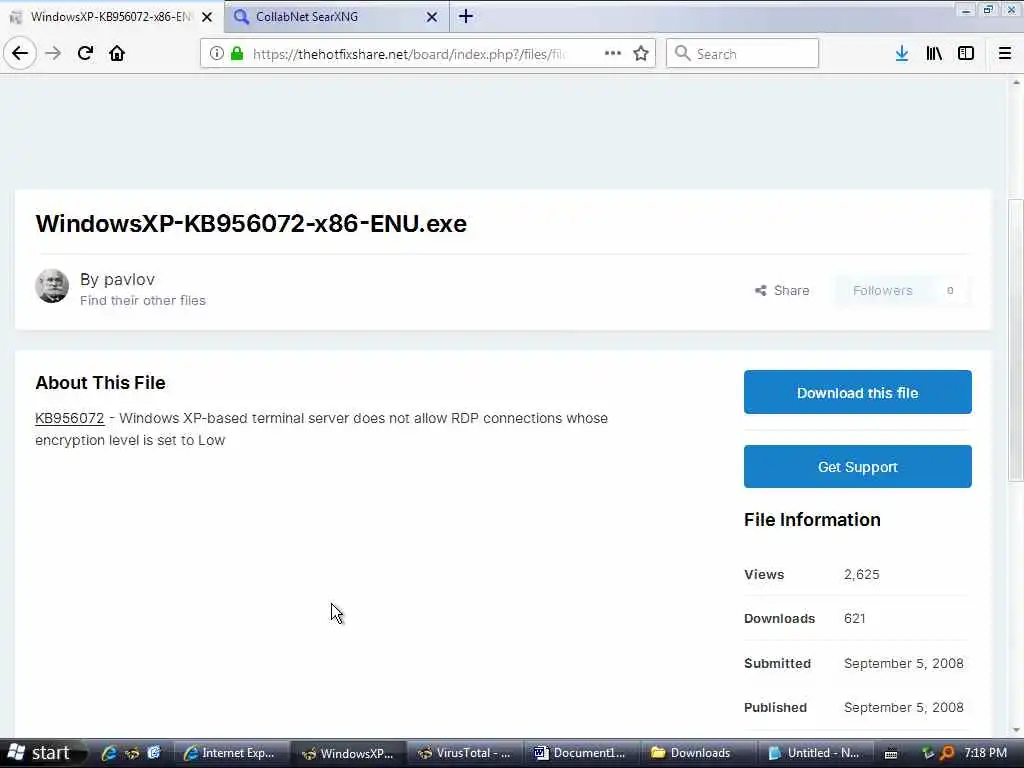Click the third Quick Launch icon
1024x768 pixels.
tap(154, 753)
